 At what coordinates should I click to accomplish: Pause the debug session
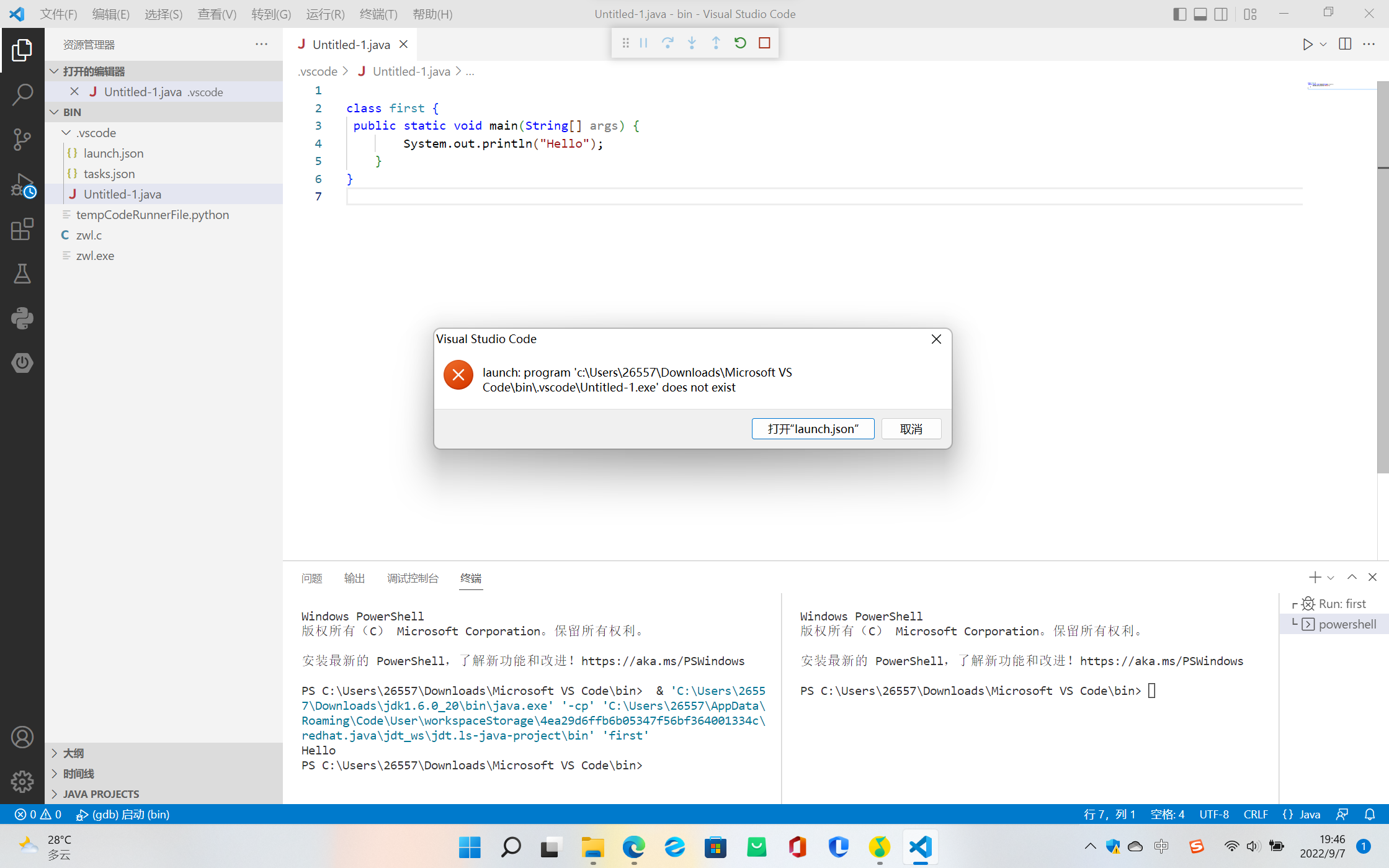[643, 43]
